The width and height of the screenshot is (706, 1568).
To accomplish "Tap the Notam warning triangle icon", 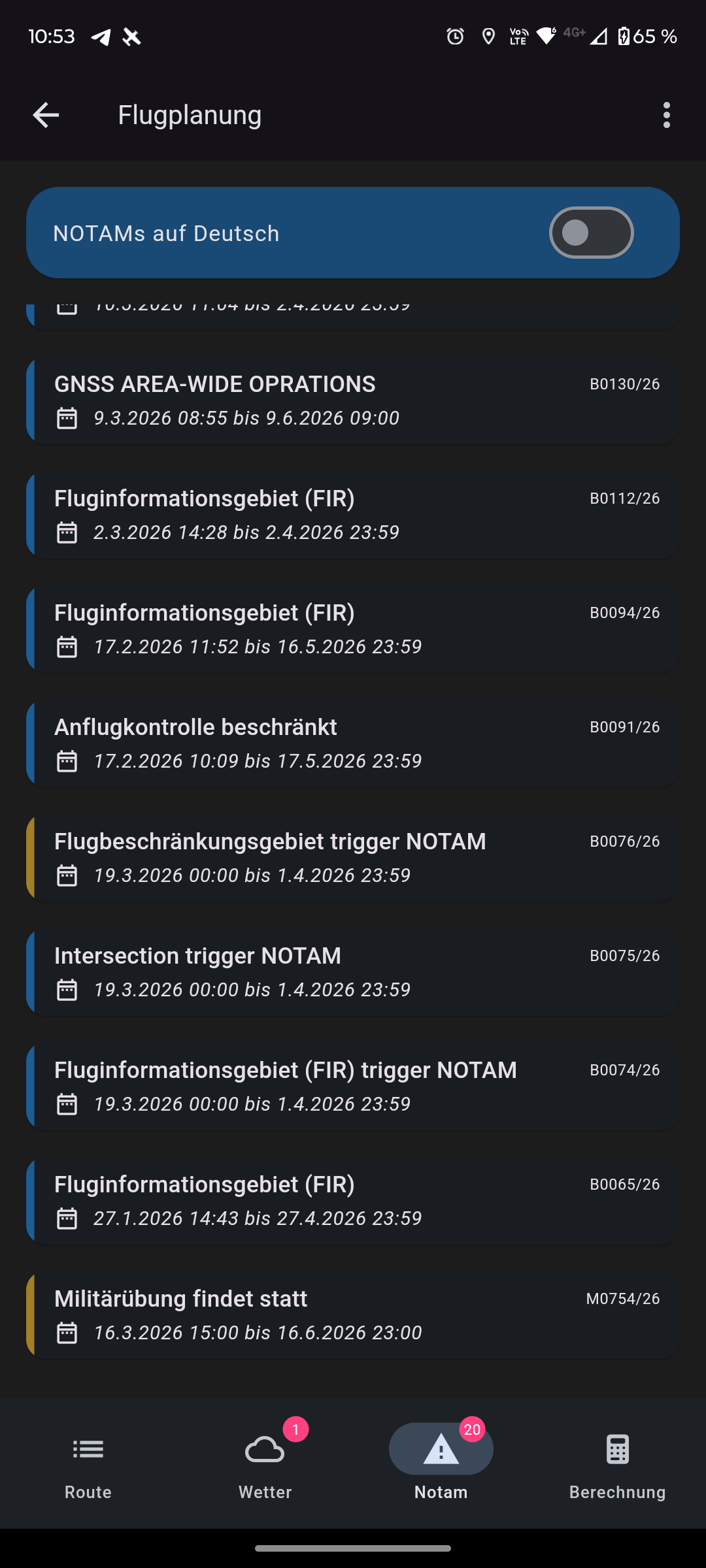I will click(x=441, y=1450).
